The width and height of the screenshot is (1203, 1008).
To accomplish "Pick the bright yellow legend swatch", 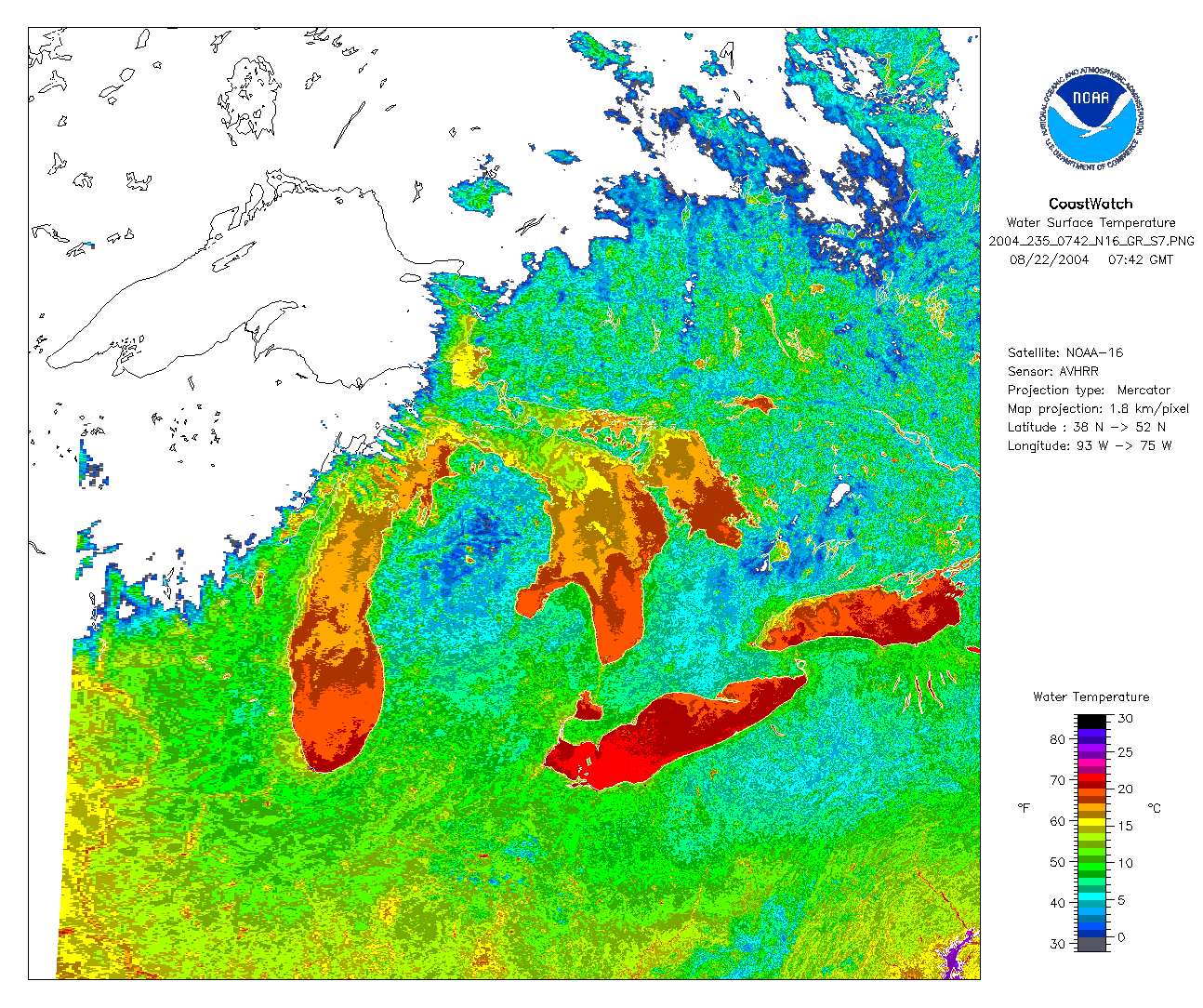I will (x=1092, y=822).
